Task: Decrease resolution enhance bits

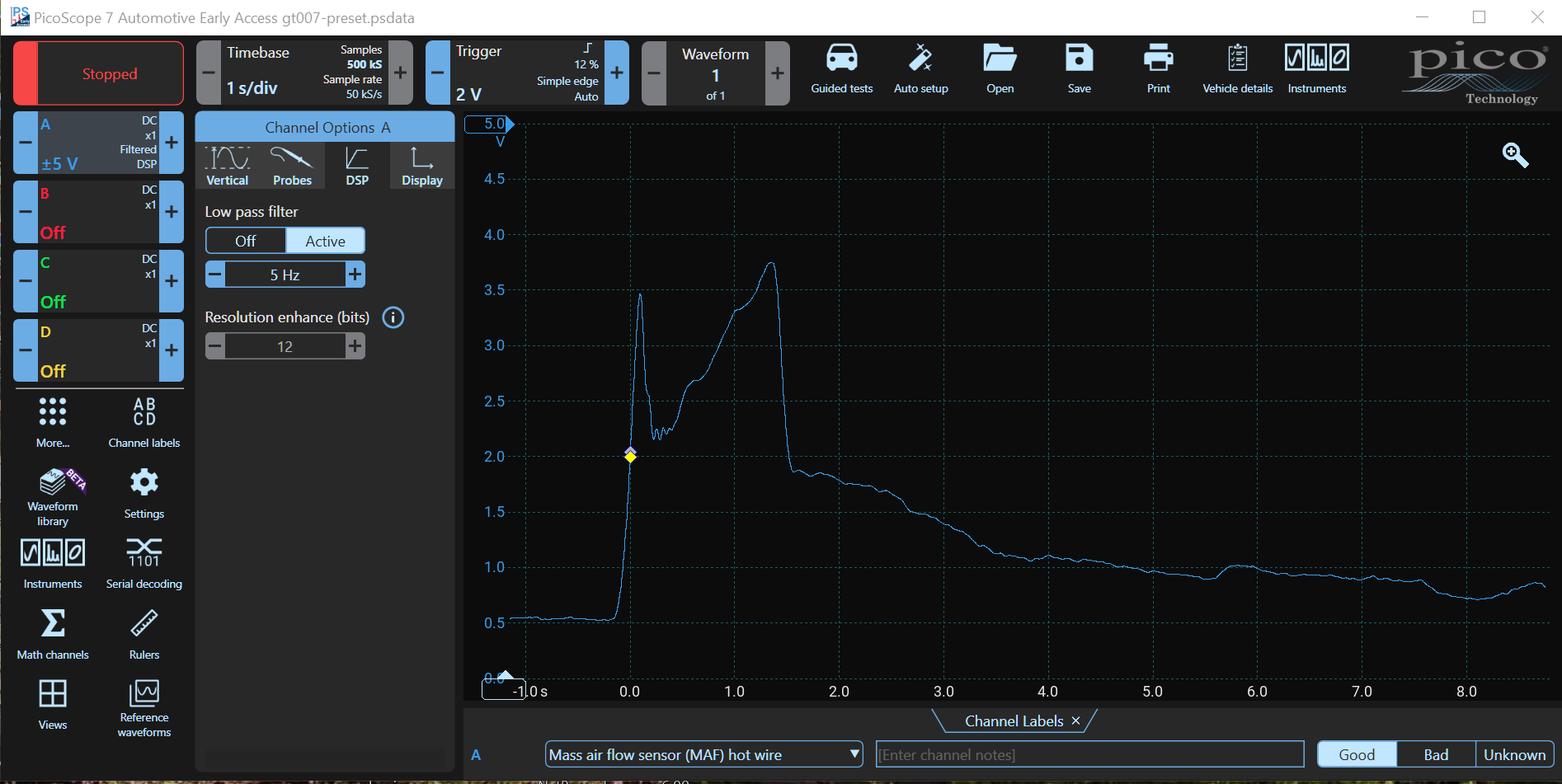Action: (x=215, y=346)
